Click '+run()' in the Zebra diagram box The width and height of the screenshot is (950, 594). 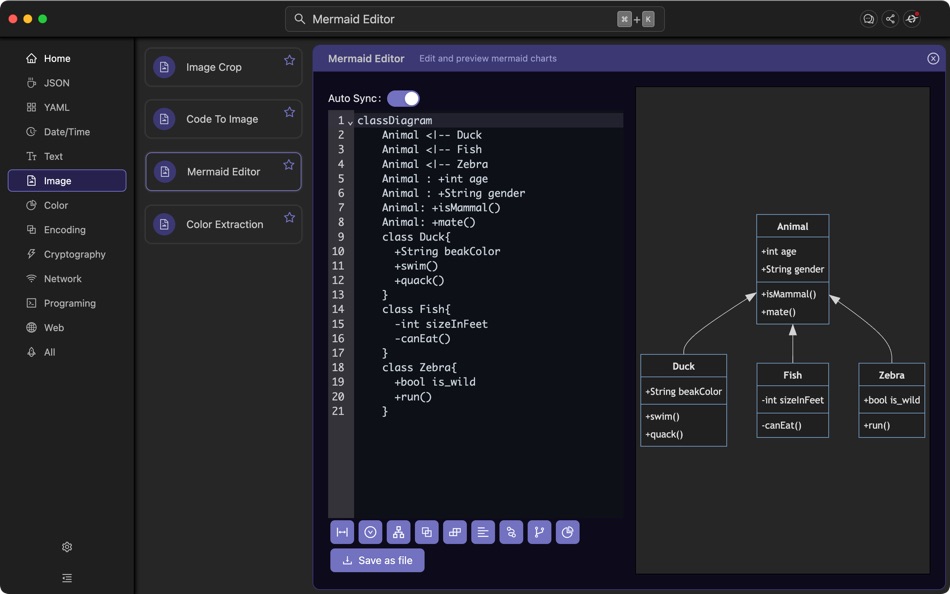(877, 425)
